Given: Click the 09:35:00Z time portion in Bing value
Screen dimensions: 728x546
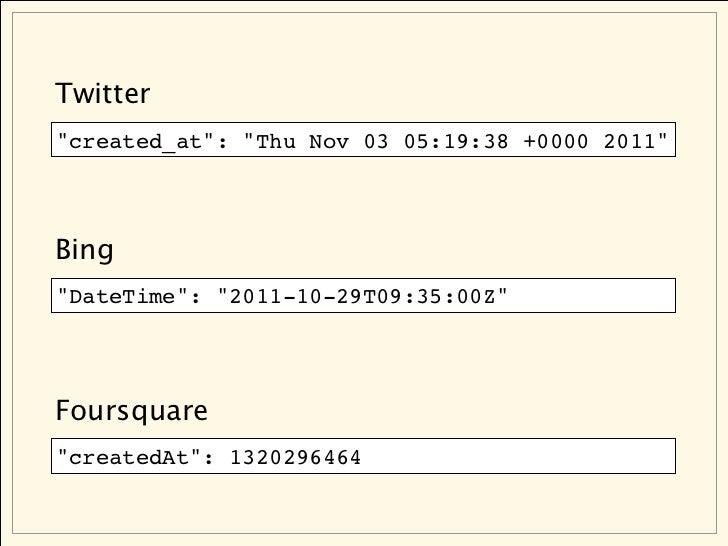Looking at the screenshot, I should tap(429, 296).
